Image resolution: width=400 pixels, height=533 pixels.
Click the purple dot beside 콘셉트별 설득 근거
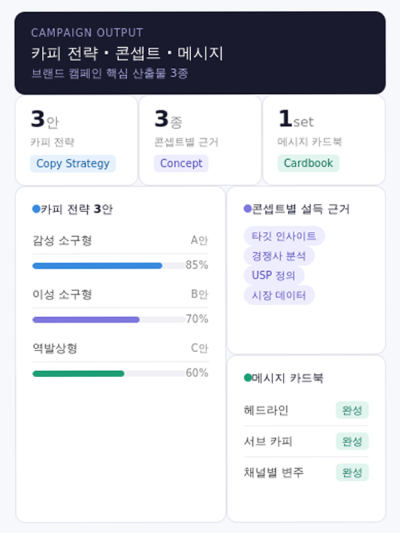(x=248, y=209)
